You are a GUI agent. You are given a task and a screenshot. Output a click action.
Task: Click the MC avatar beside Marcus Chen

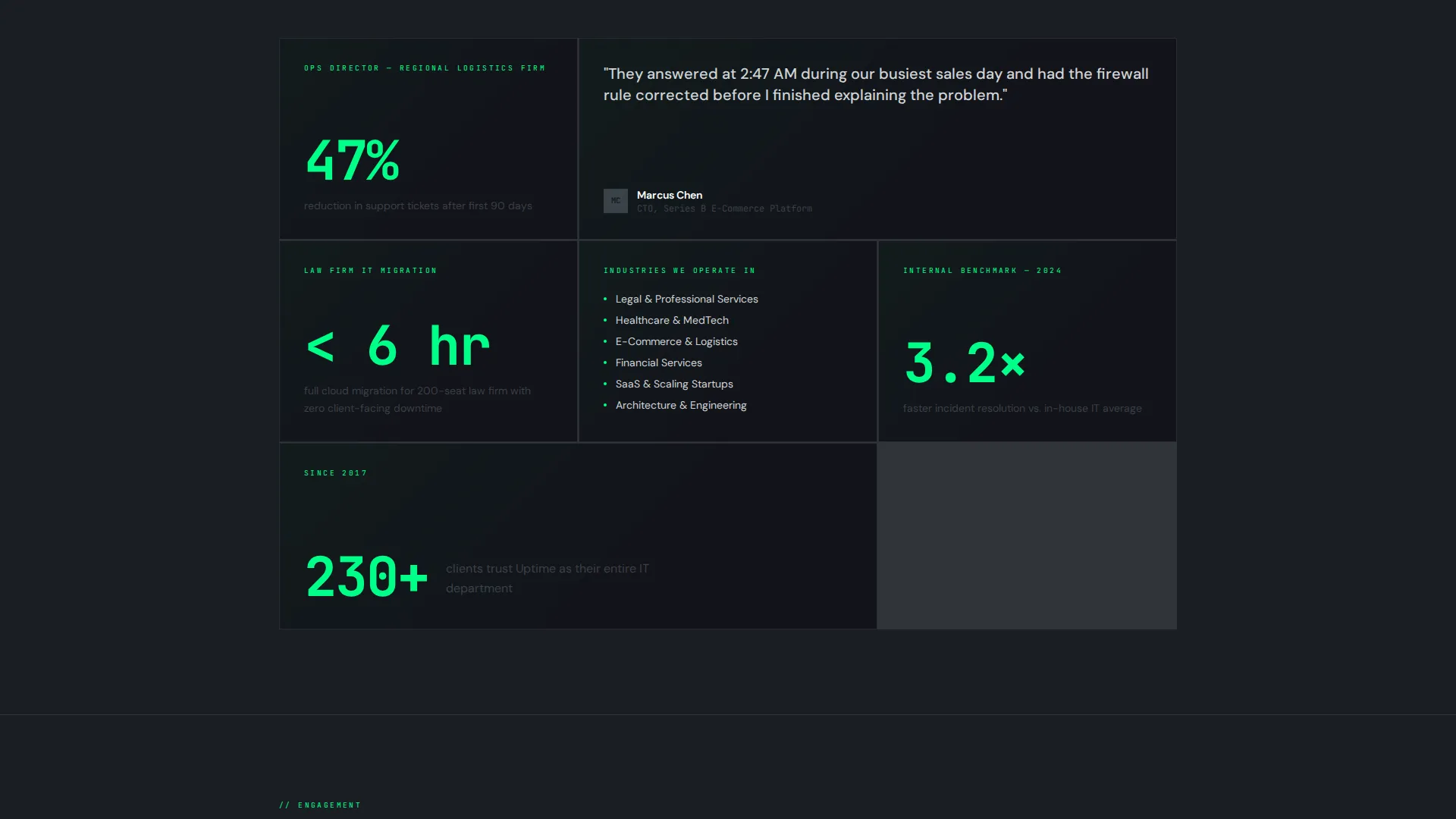(615, 201)
